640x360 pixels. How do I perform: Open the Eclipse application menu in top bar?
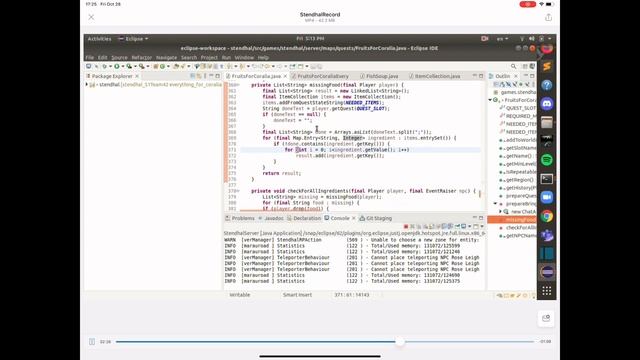click(133, 39)
